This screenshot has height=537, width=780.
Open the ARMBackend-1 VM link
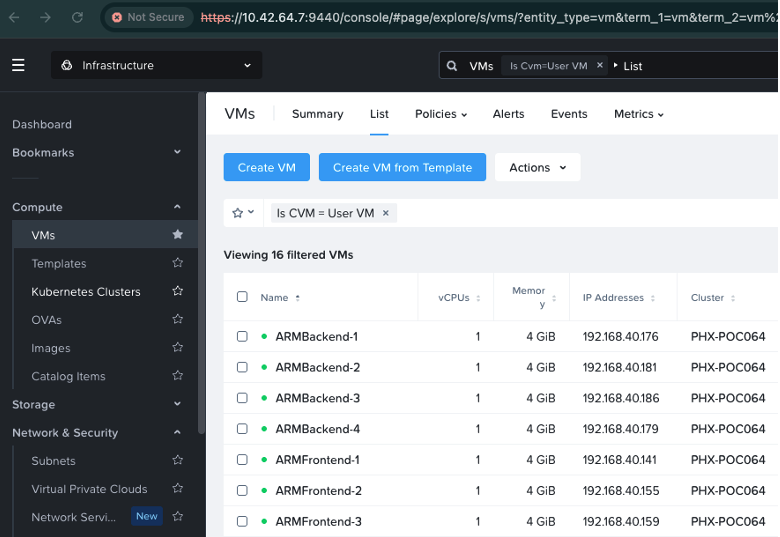coord(316,337)
